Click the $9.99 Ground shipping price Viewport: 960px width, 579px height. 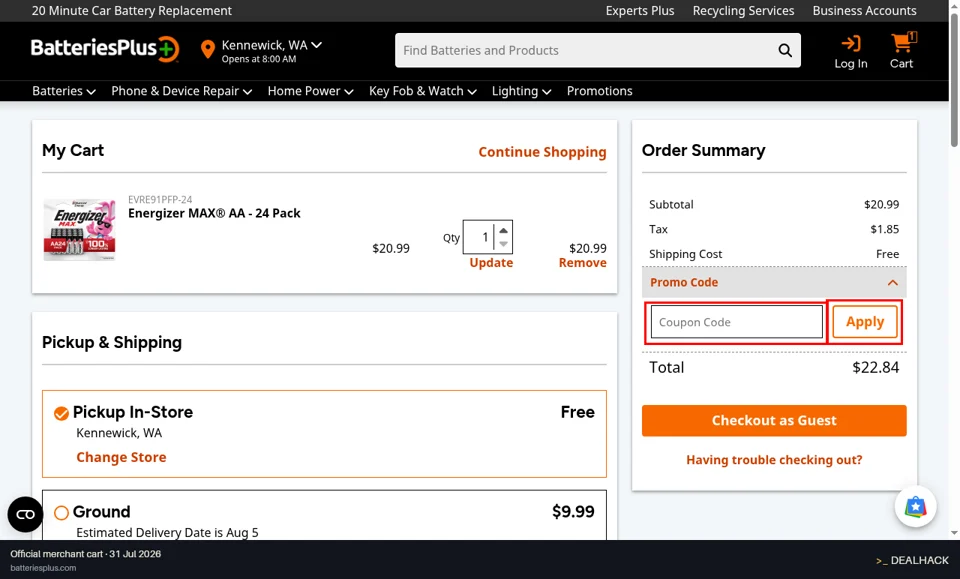573,511
